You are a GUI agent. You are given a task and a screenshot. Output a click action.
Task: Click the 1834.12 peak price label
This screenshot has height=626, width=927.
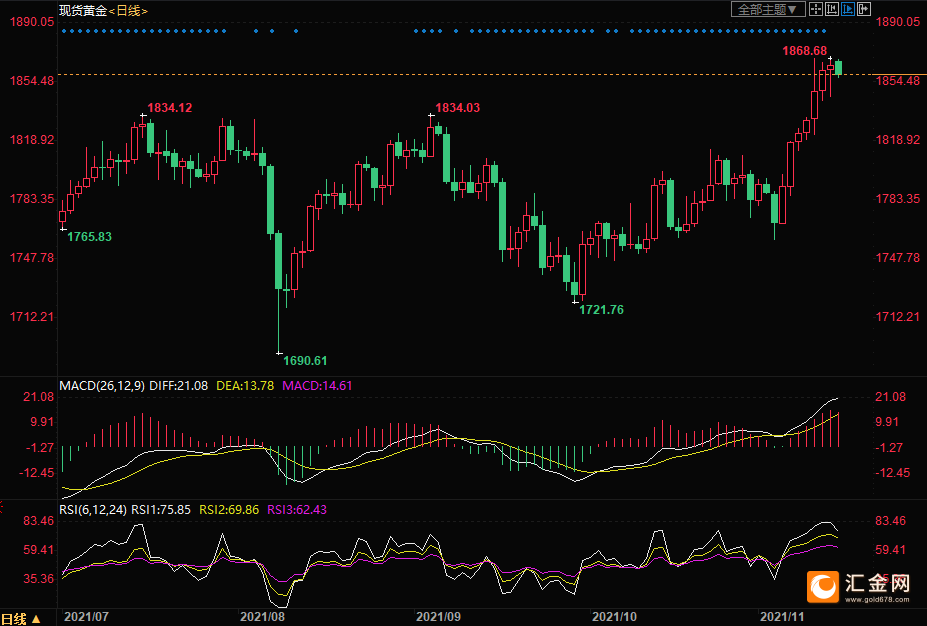point(170,107)
